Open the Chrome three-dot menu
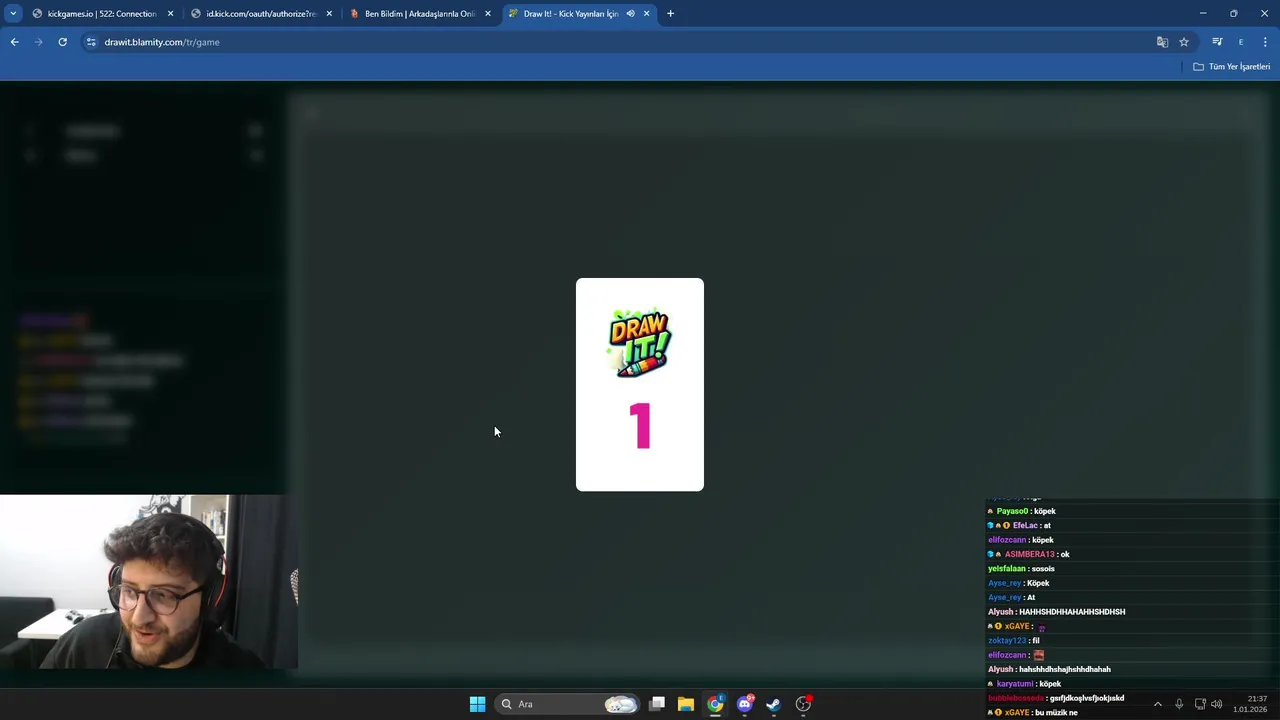 point(1265,42)
